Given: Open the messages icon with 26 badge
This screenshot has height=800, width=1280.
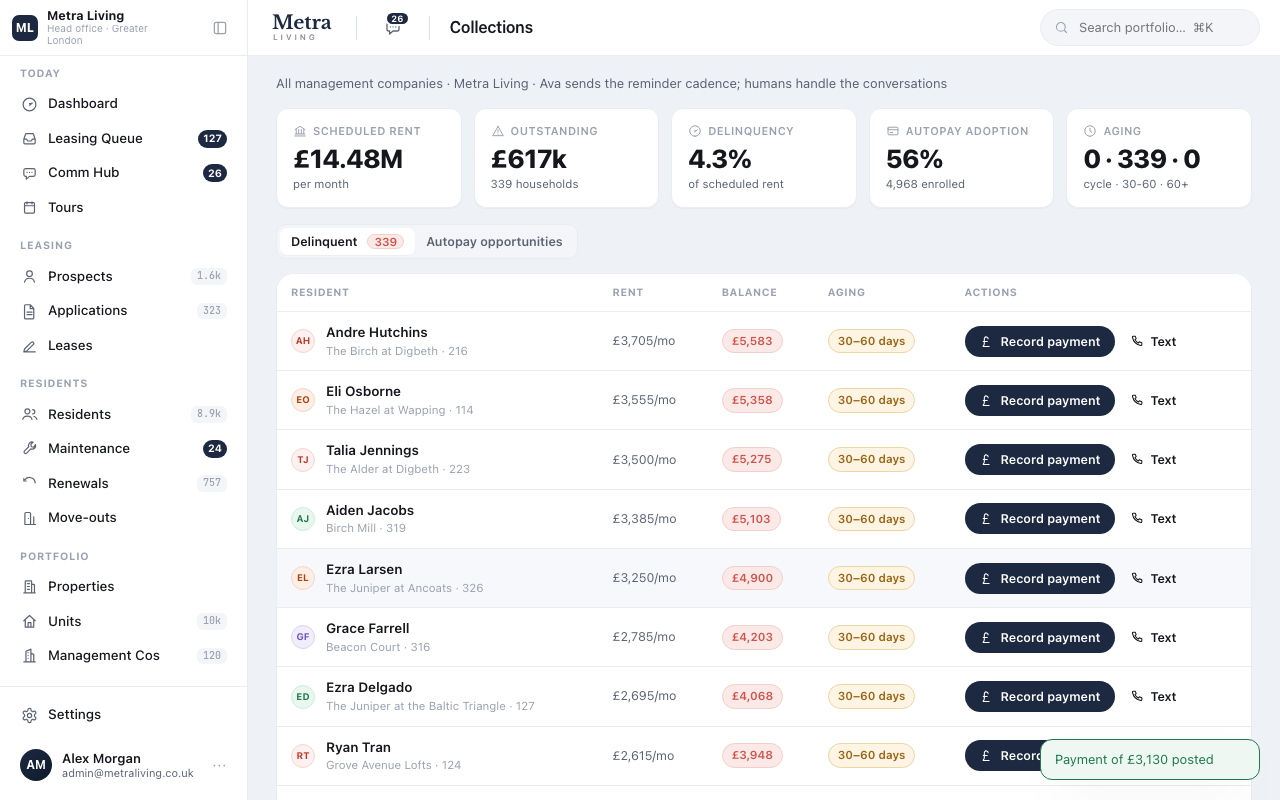Looking at the screenshot, I should tap(394, 27).
